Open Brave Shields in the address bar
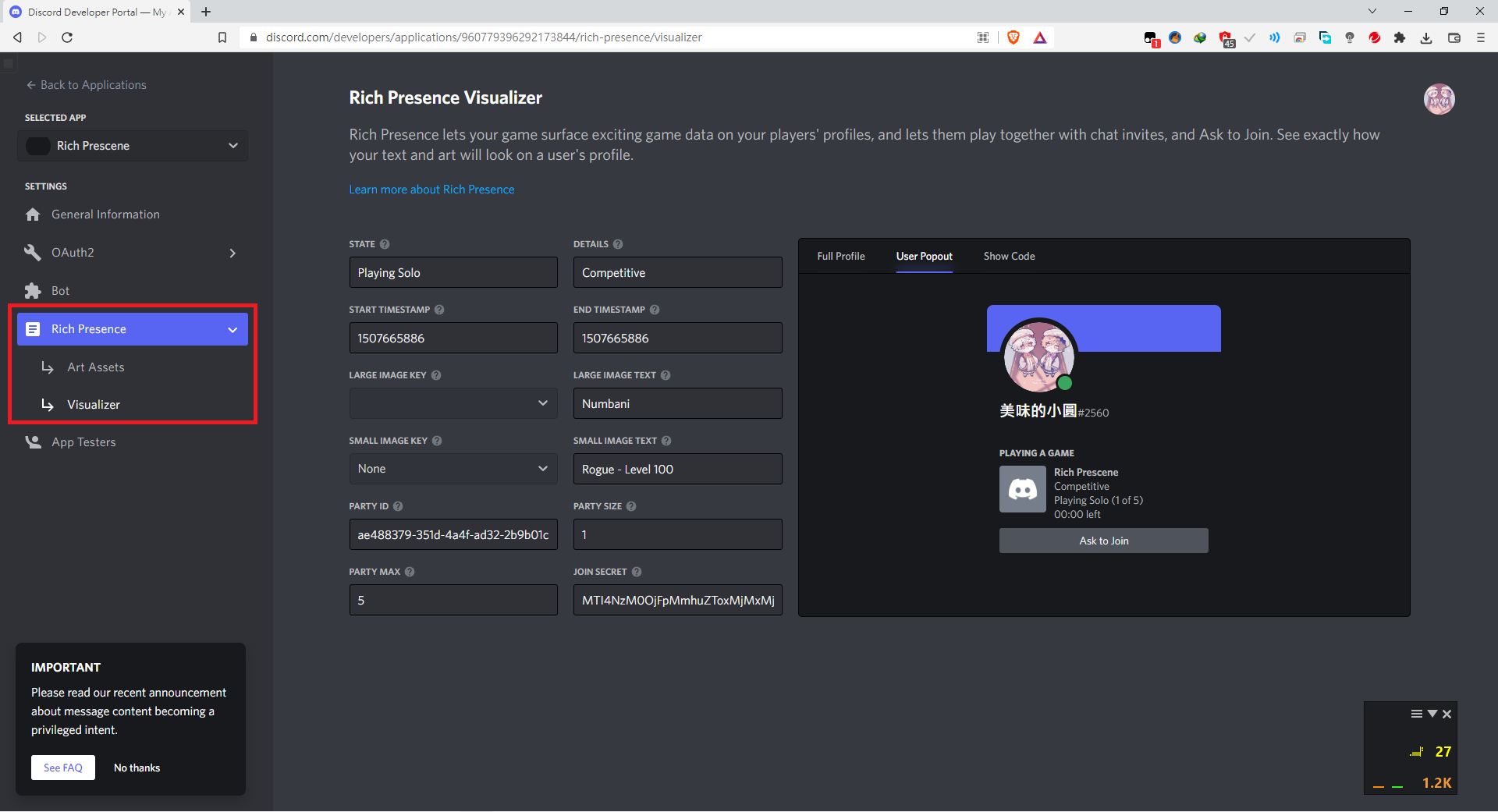 (1013, 37)
